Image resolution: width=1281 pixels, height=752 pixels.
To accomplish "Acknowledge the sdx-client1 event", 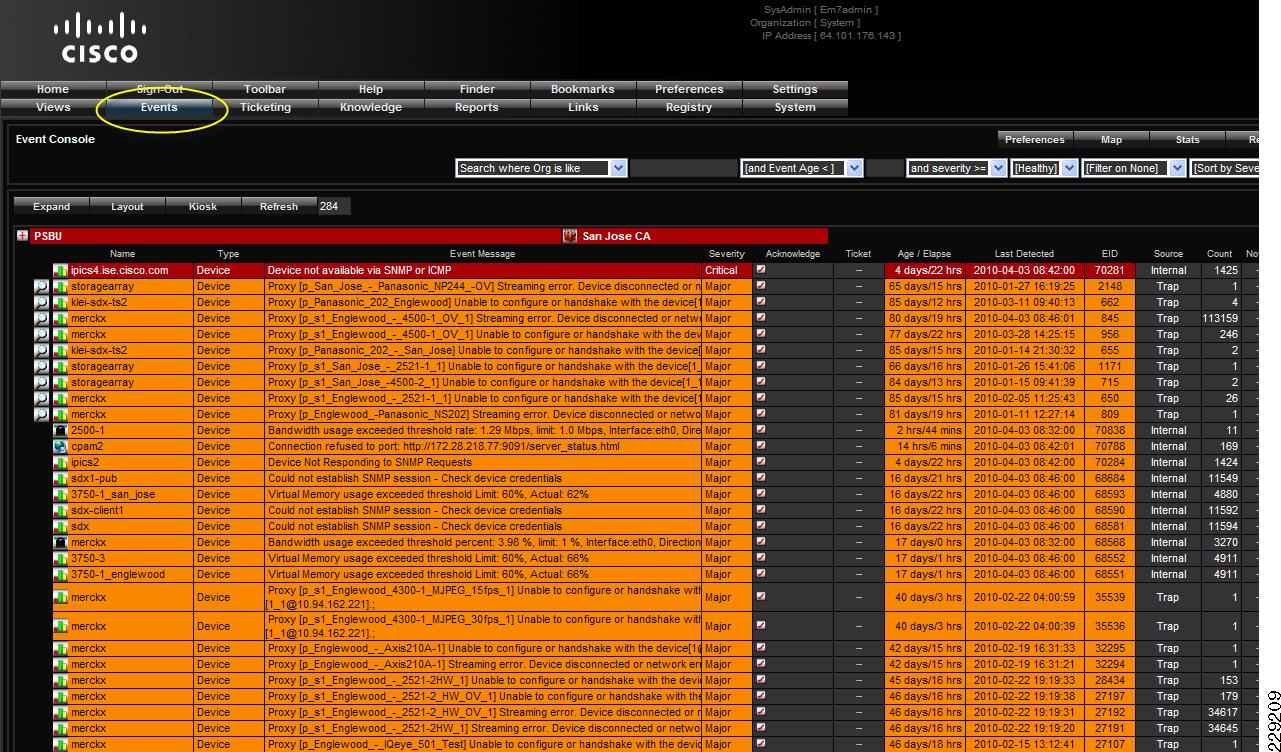I will [x=761, y=509].
